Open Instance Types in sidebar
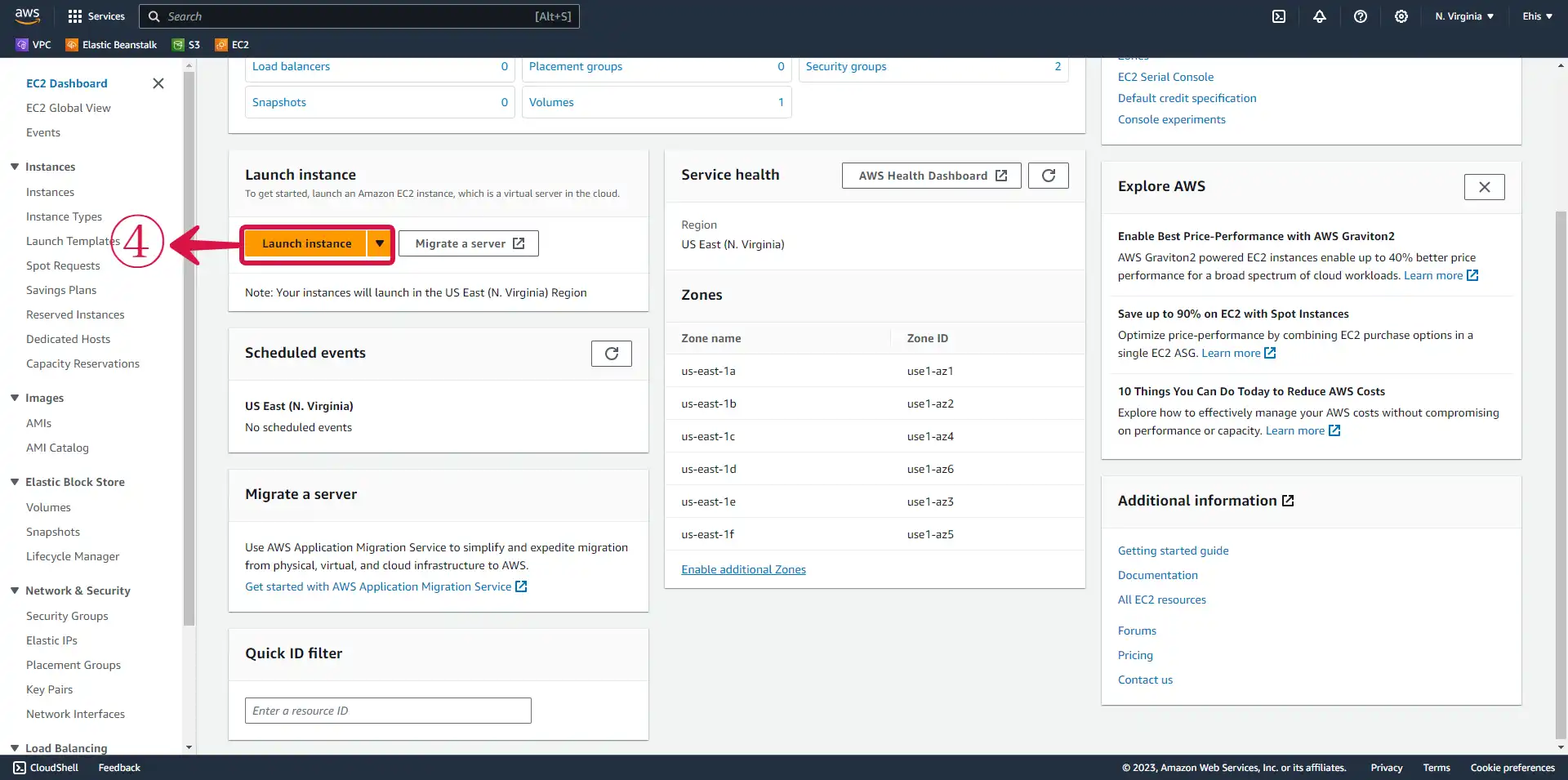Viewport: 1568px width, 780px height. [x=64, y=216]
